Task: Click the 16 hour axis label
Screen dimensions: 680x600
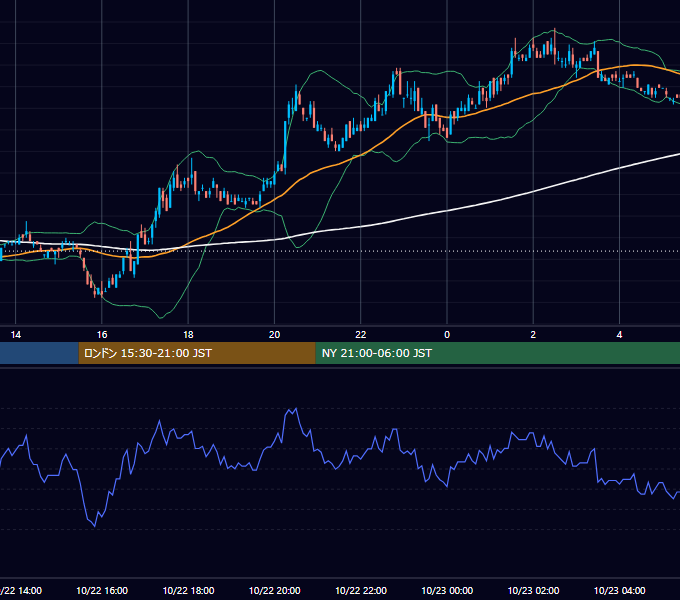Action: pos(102,335)
